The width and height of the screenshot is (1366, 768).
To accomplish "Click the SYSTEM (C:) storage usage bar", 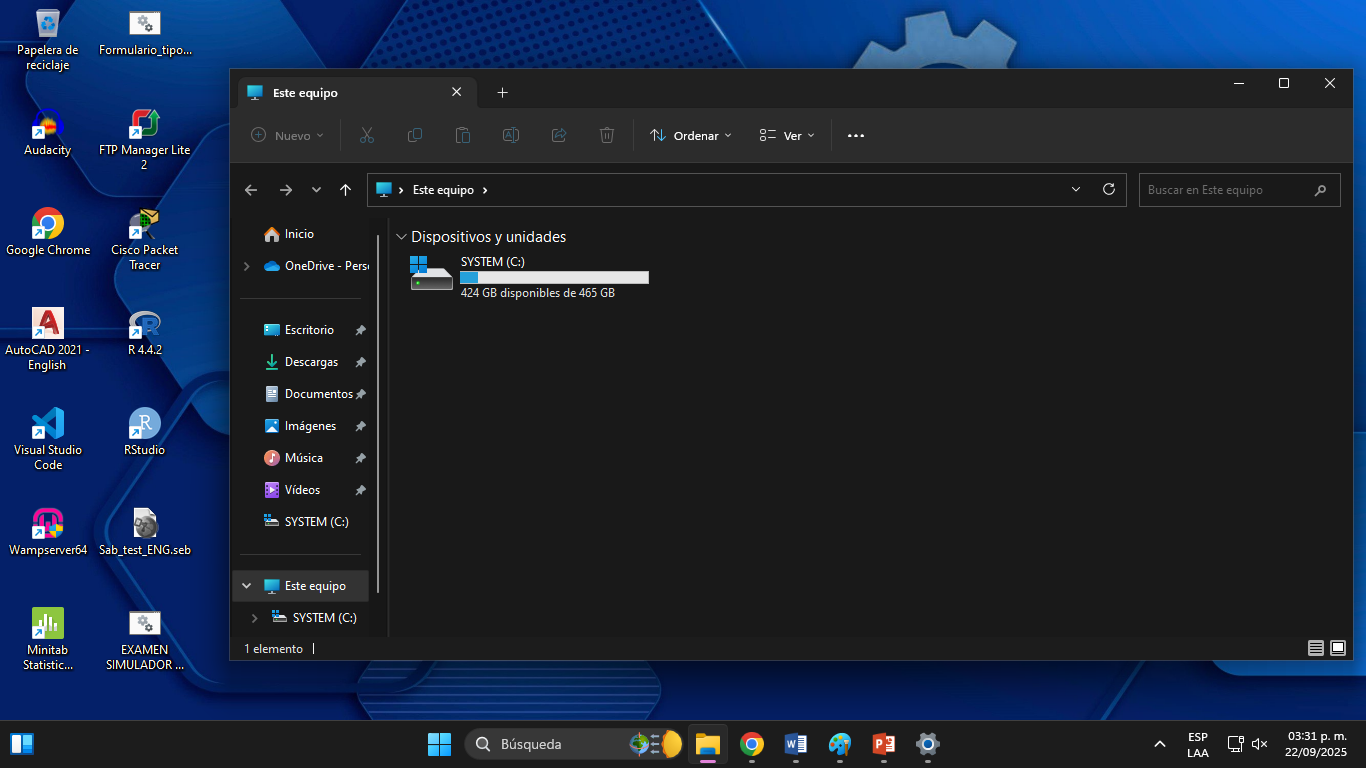I will coord(554,277).
